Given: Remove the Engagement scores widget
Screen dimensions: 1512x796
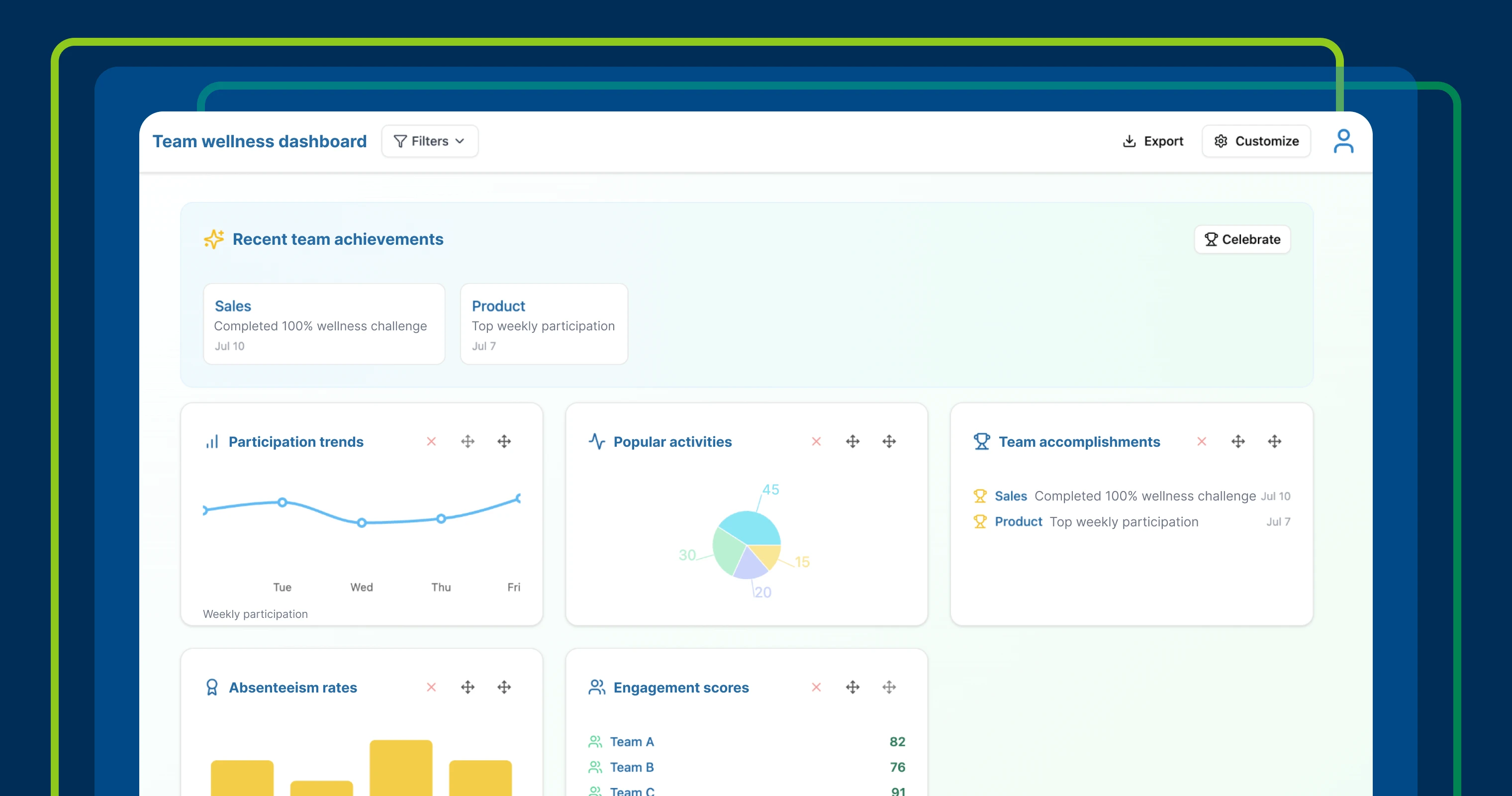Looking at the screenshot, I should 817,687.
